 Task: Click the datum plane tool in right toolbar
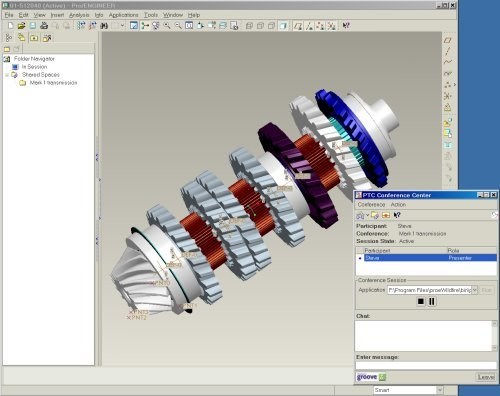[x=448, y=40]
